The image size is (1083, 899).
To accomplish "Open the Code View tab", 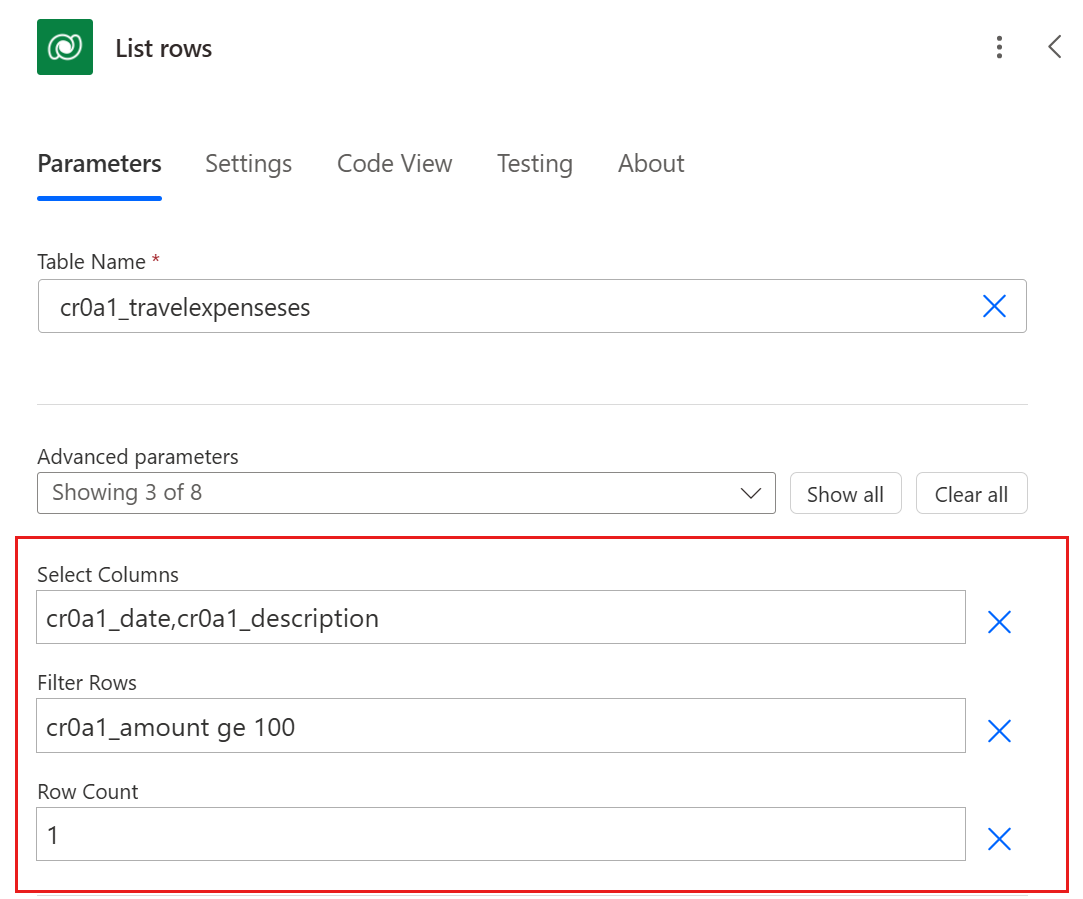I will click(394, 163).
